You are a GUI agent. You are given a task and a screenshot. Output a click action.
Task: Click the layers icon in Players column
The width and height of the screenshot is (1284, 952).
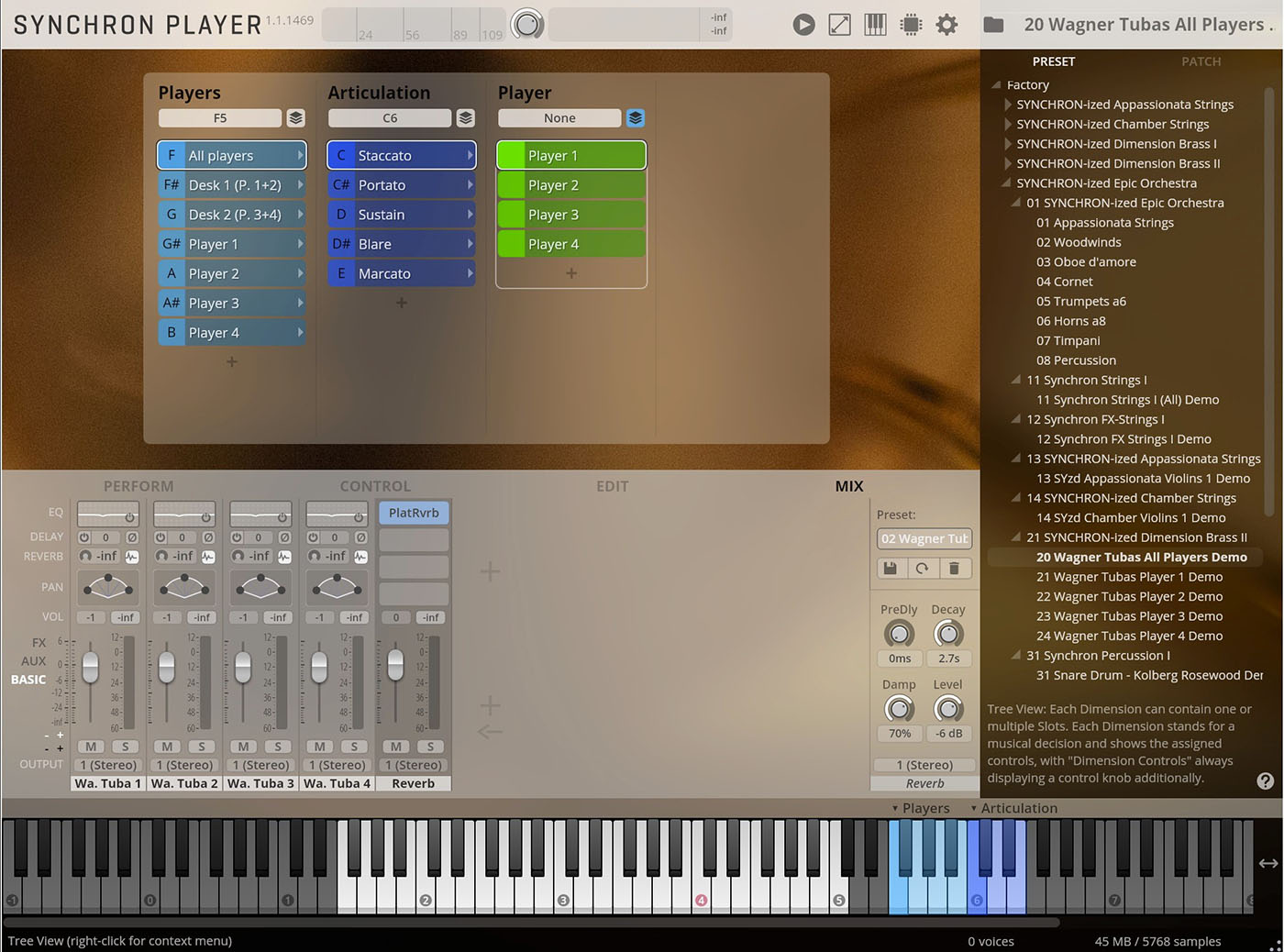tap(295, 118)
